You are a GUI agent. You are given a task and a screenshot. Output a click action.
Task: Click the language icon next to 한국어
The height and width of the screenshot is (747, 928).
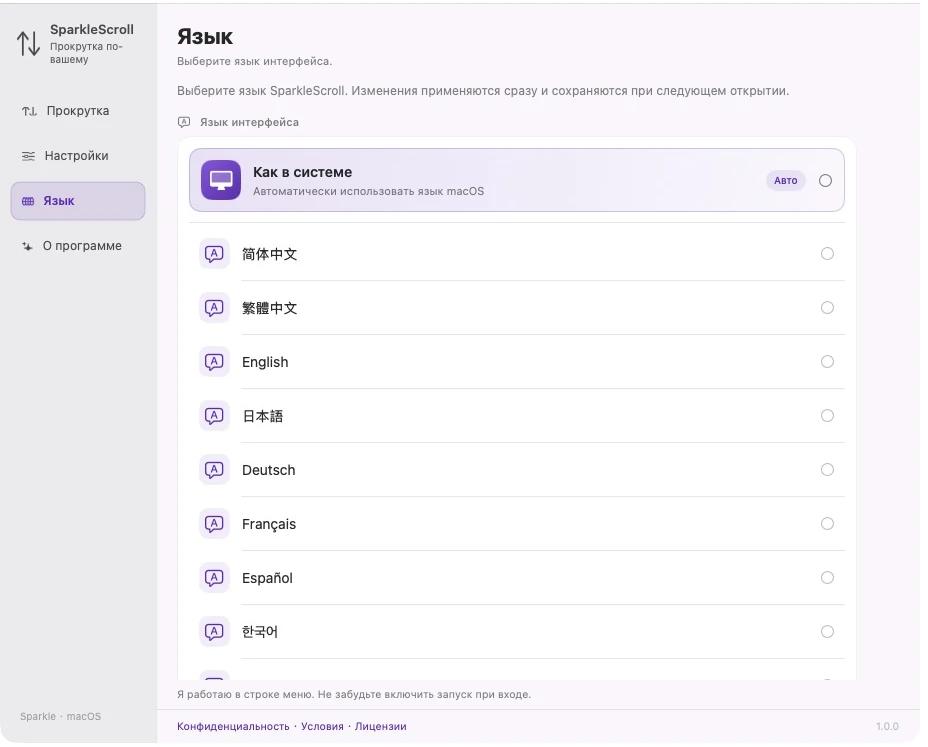tap(214, 632)
